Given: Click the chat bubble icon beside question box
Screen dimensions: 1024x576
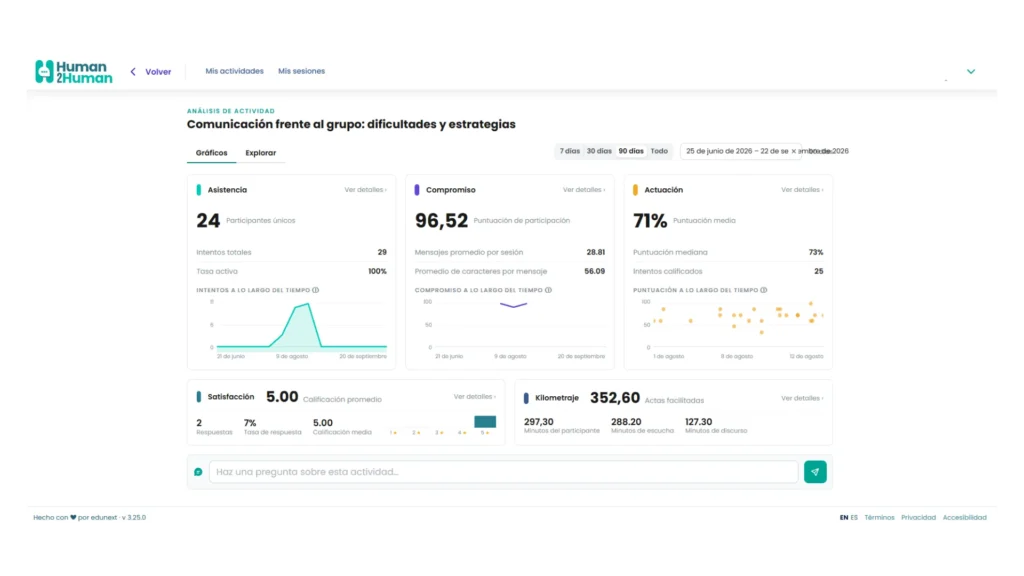Looking at the screenshot, I should tap(199, 472).
